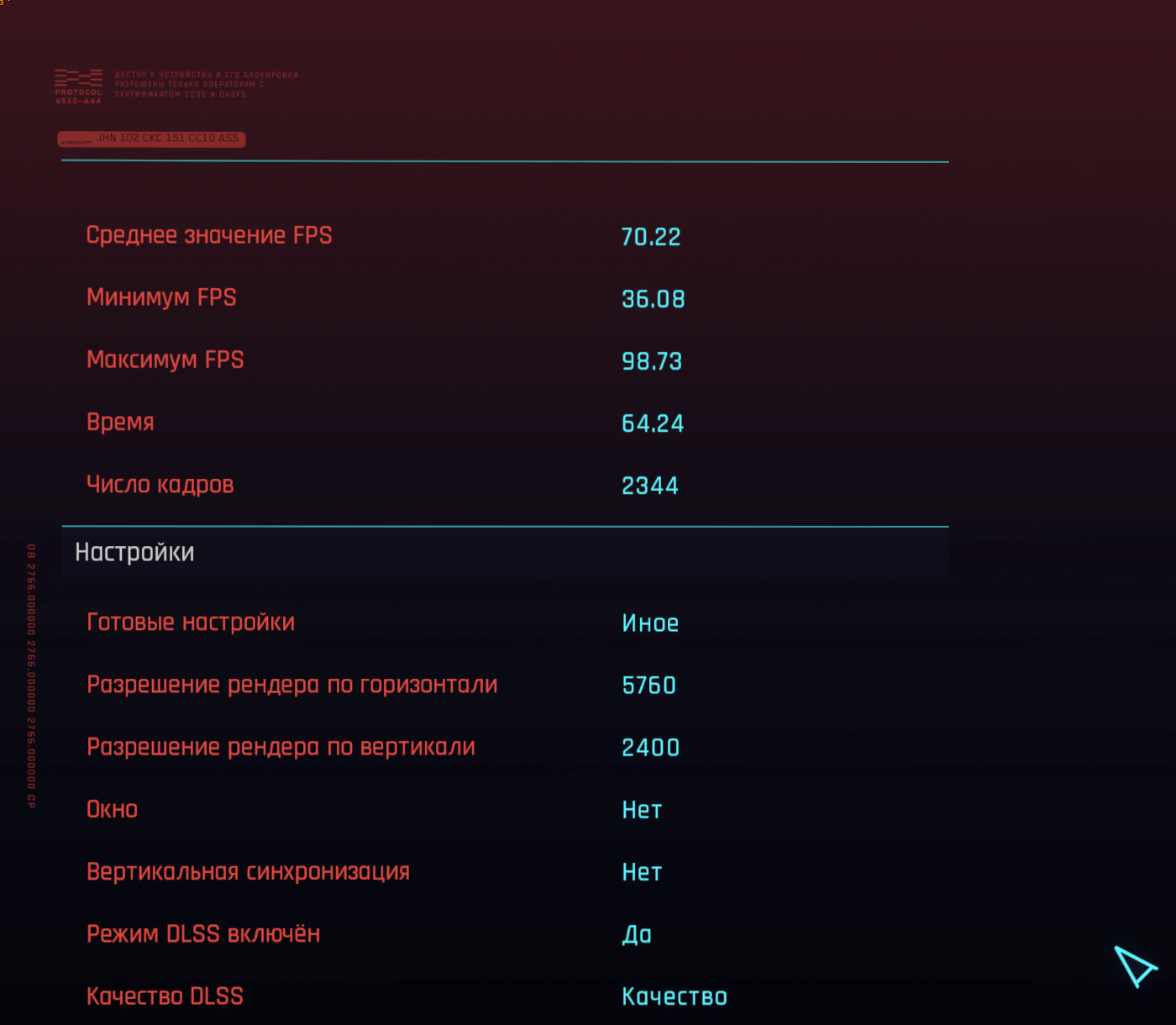Click vertical render resolution value 2400
Viewport: 1176px width, 1025px height.
(650, 748)
